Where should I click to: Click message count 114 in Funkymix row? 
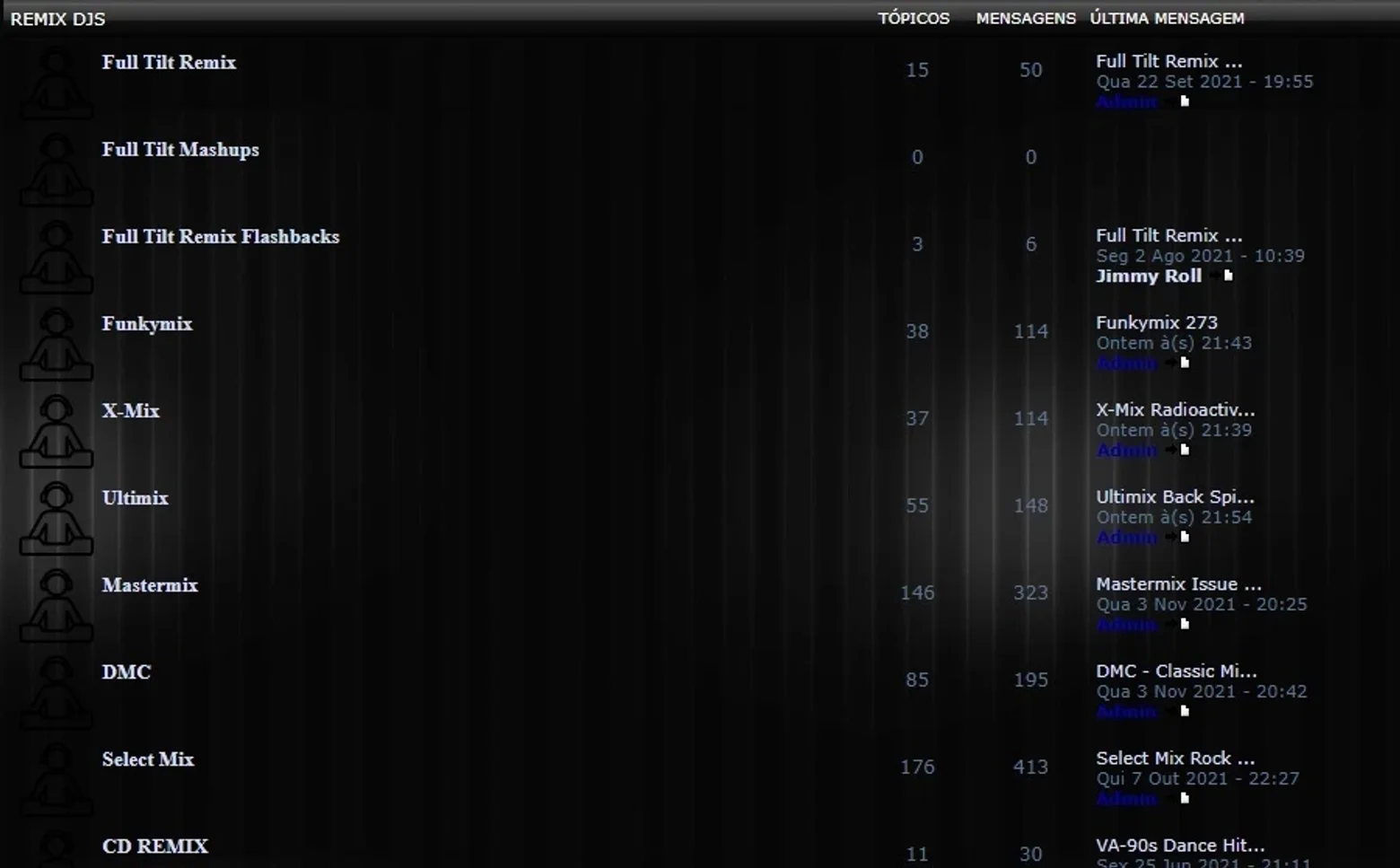tap(1030, 331)
